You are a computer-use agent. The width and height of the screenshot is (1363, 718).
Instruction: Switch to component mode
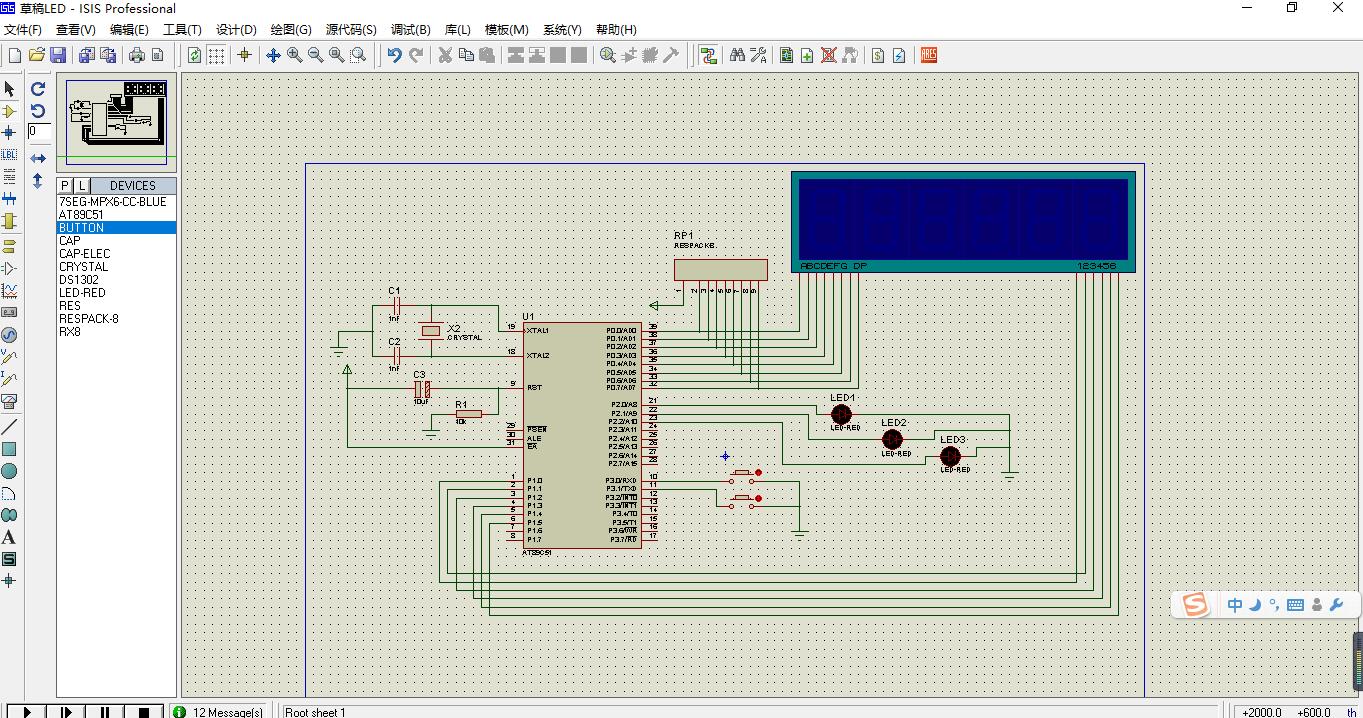click(x=9, y=111)
